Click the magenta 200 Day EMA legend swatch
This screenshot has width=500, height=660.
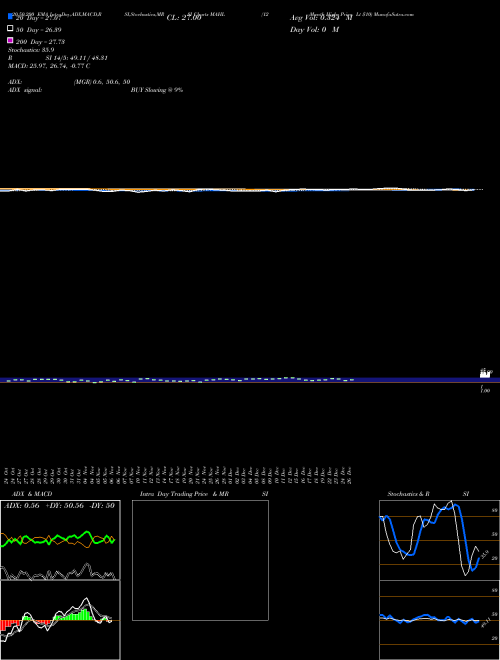11,40
